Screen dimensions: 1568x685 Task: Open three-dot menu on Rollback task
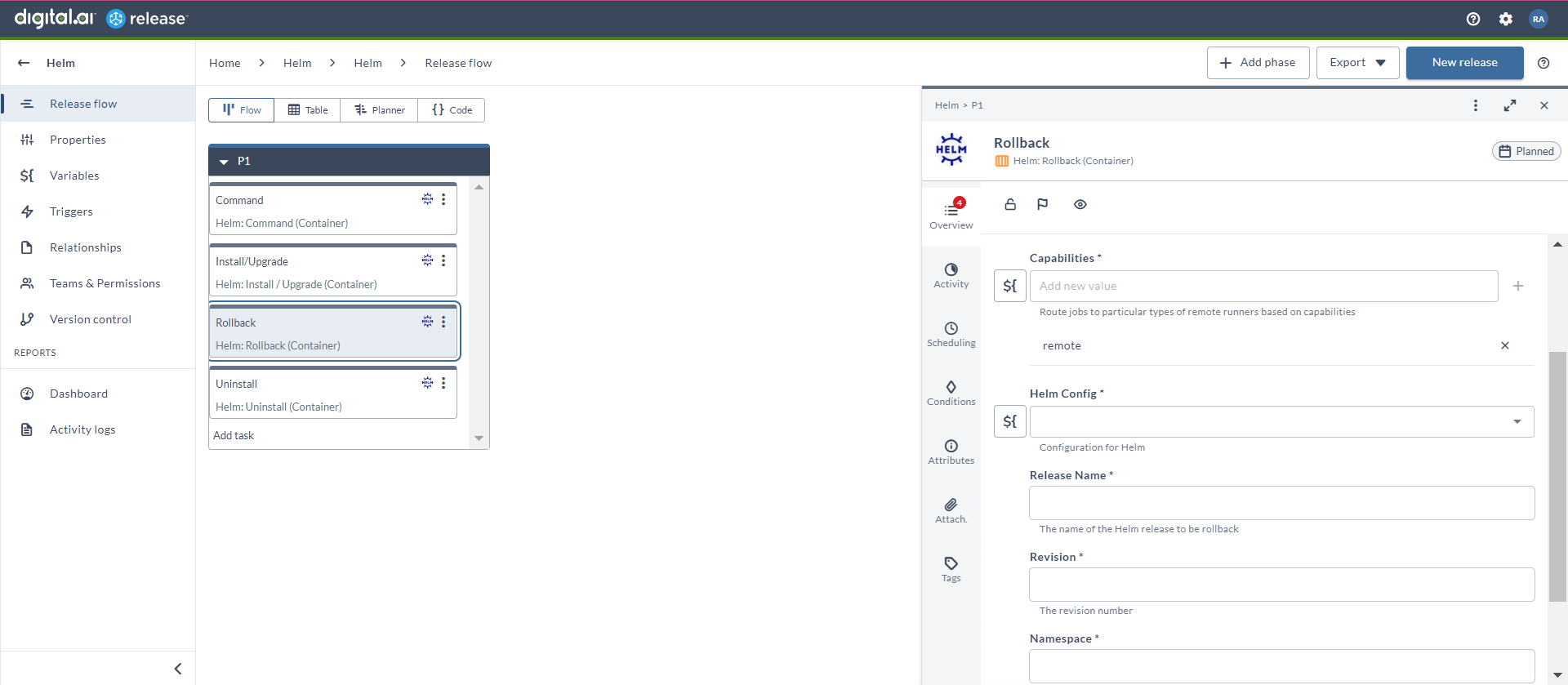pos(443,322)
